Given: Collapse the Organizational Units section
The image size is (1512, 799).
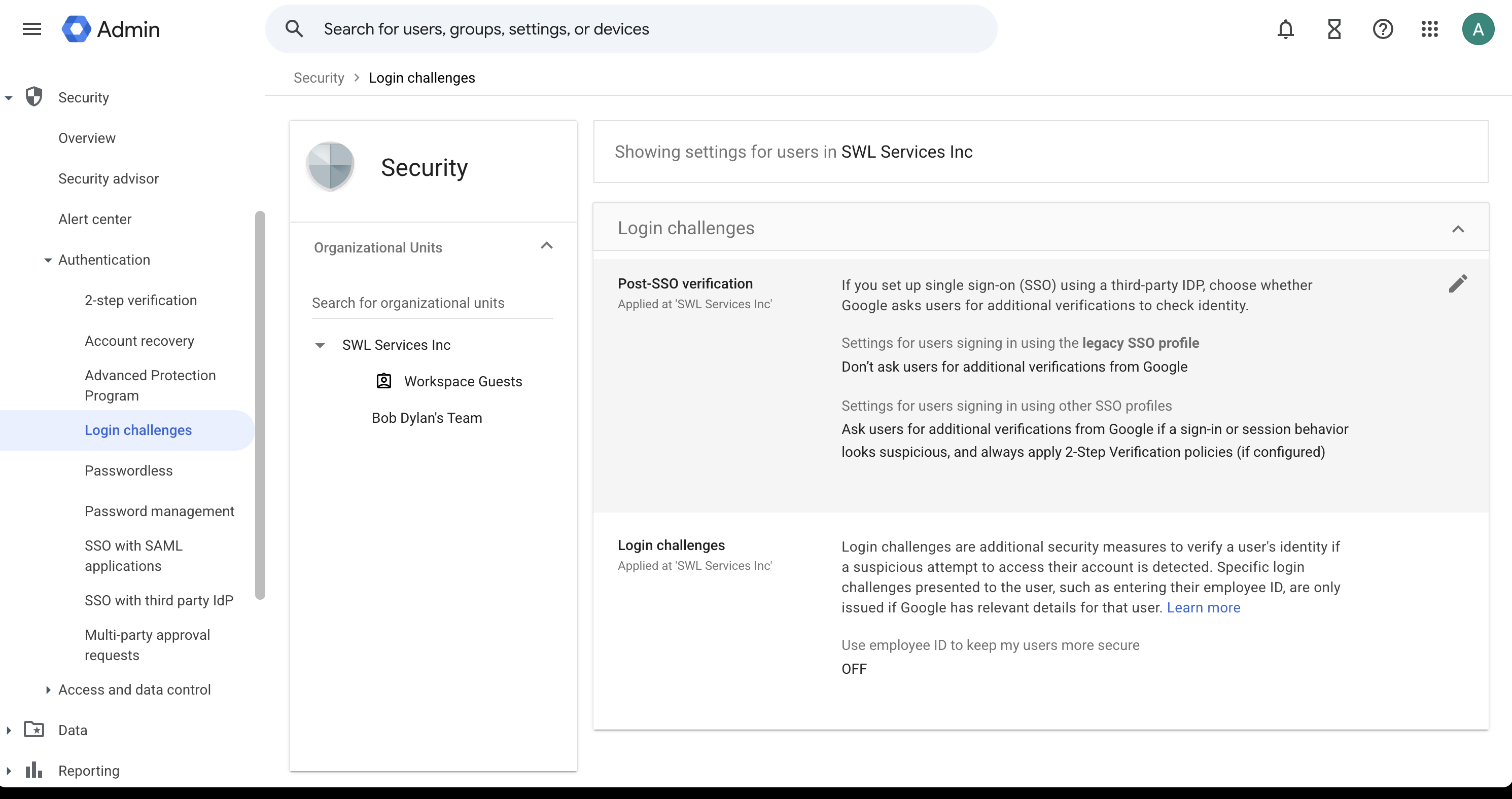Looking at the screenshot, I should [546, 246].
